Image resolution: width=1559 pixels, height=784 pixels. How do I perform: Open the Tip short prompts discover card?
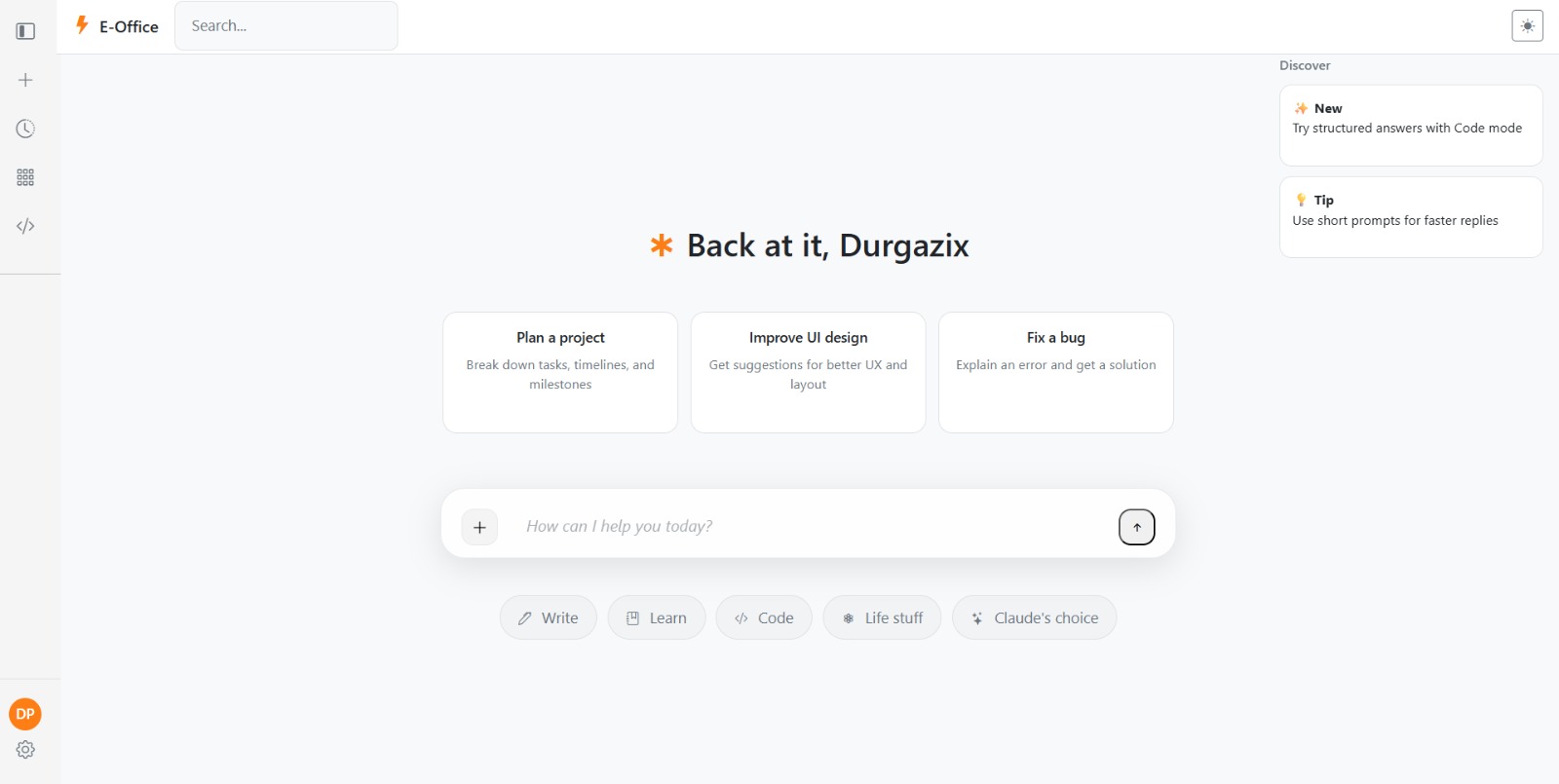1411,217
